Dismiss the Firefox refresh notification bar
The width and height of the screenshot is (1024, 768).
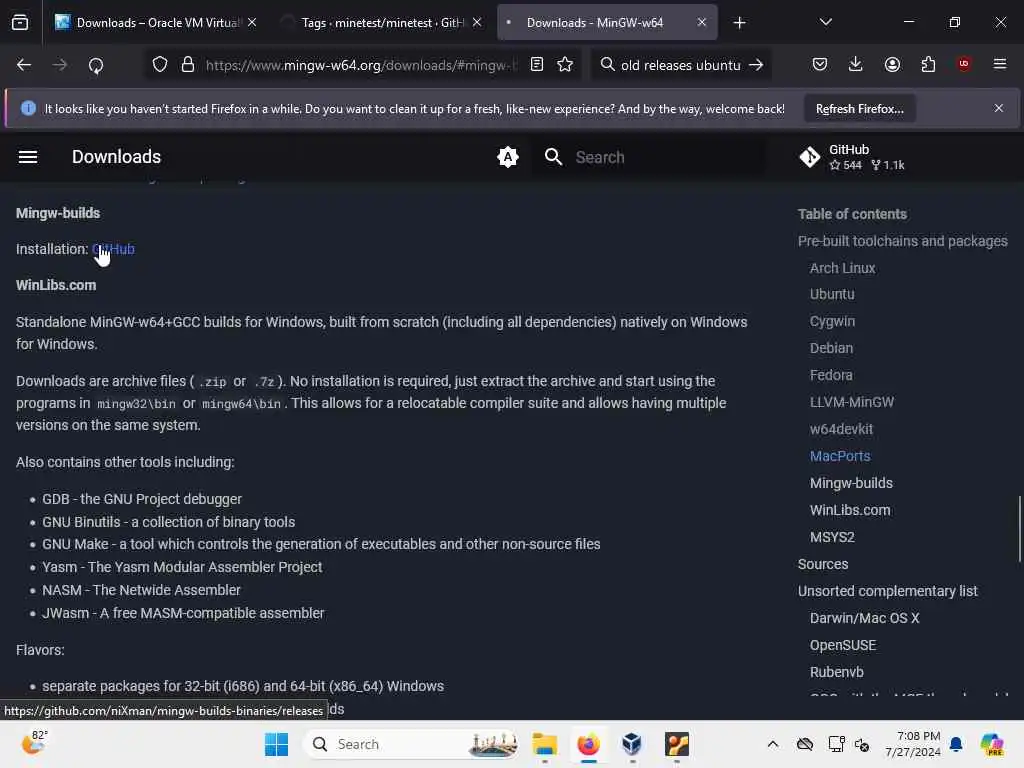click(x=999, y=108)
